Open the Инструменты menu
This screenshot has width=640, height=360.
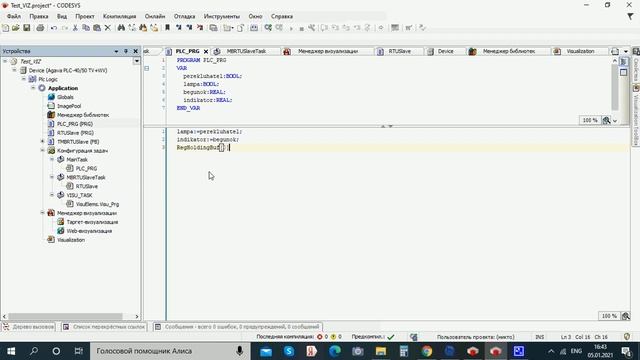[222, 16]
